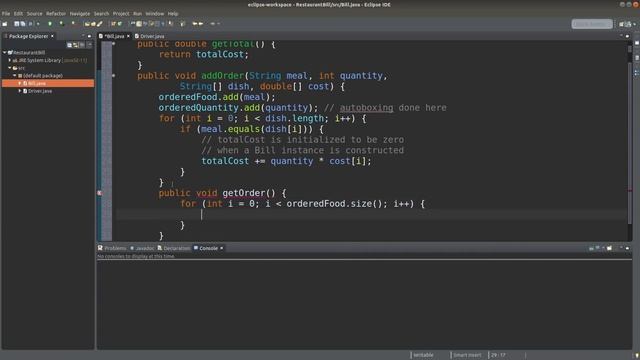Click the Open Perspective icon
This screenshot has height=360, width=640.
(x=622, y=24)
